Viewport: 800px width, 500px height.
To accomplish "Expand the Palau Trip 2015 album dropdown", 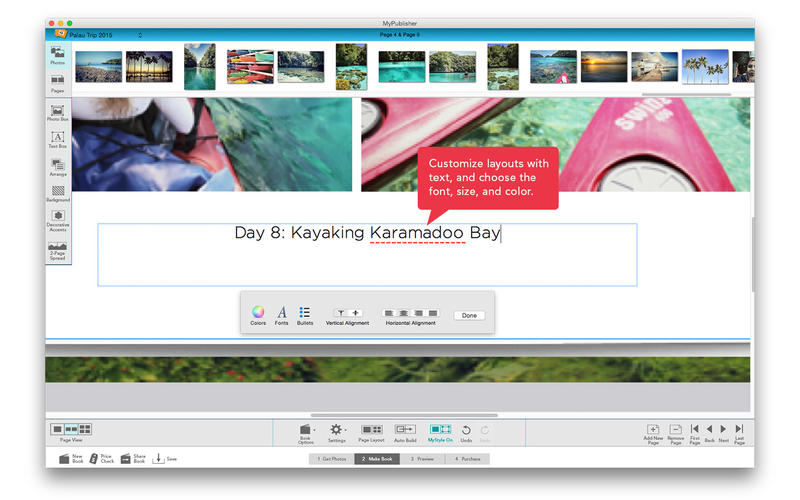I will tap(140, 35).
